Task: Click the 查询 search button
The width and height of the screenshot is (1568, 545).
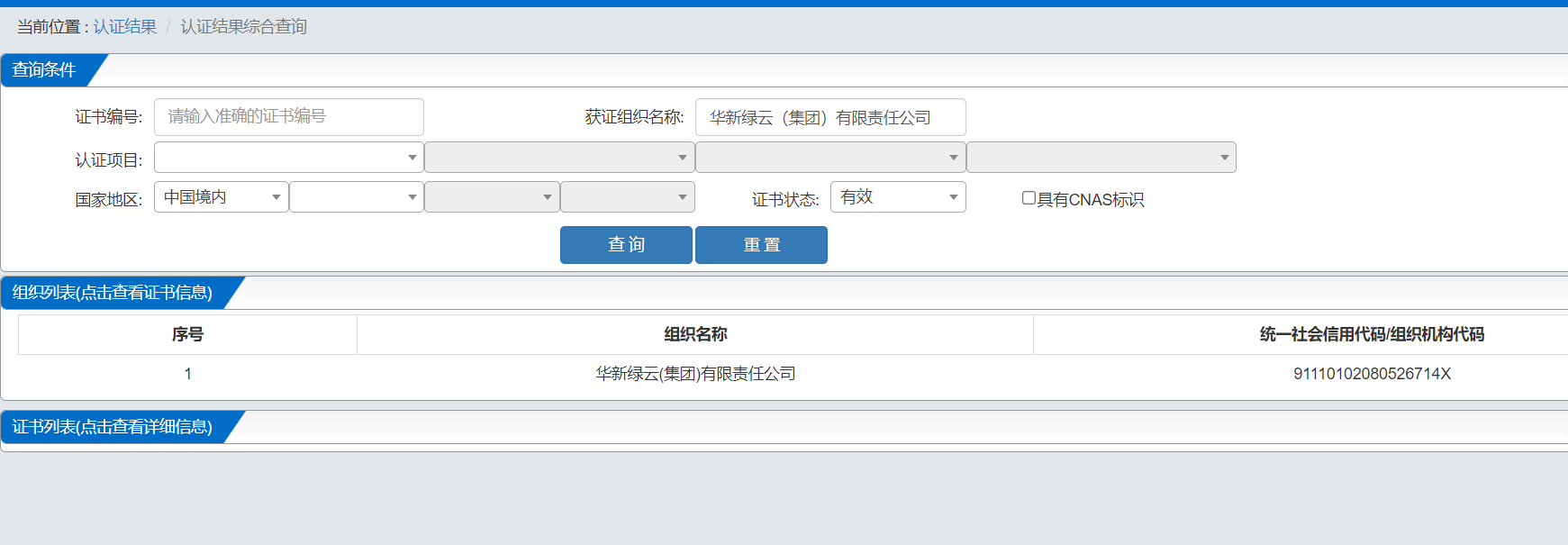Action: coord(626,245)
